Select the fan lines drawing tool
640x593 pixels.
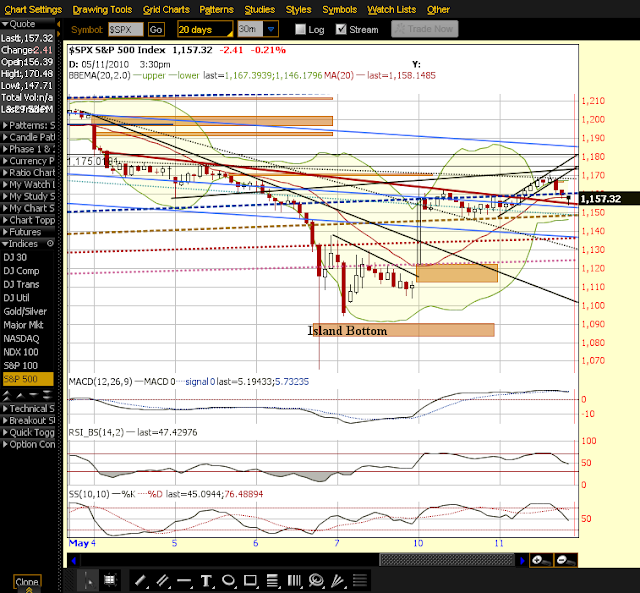pos(338,580)
